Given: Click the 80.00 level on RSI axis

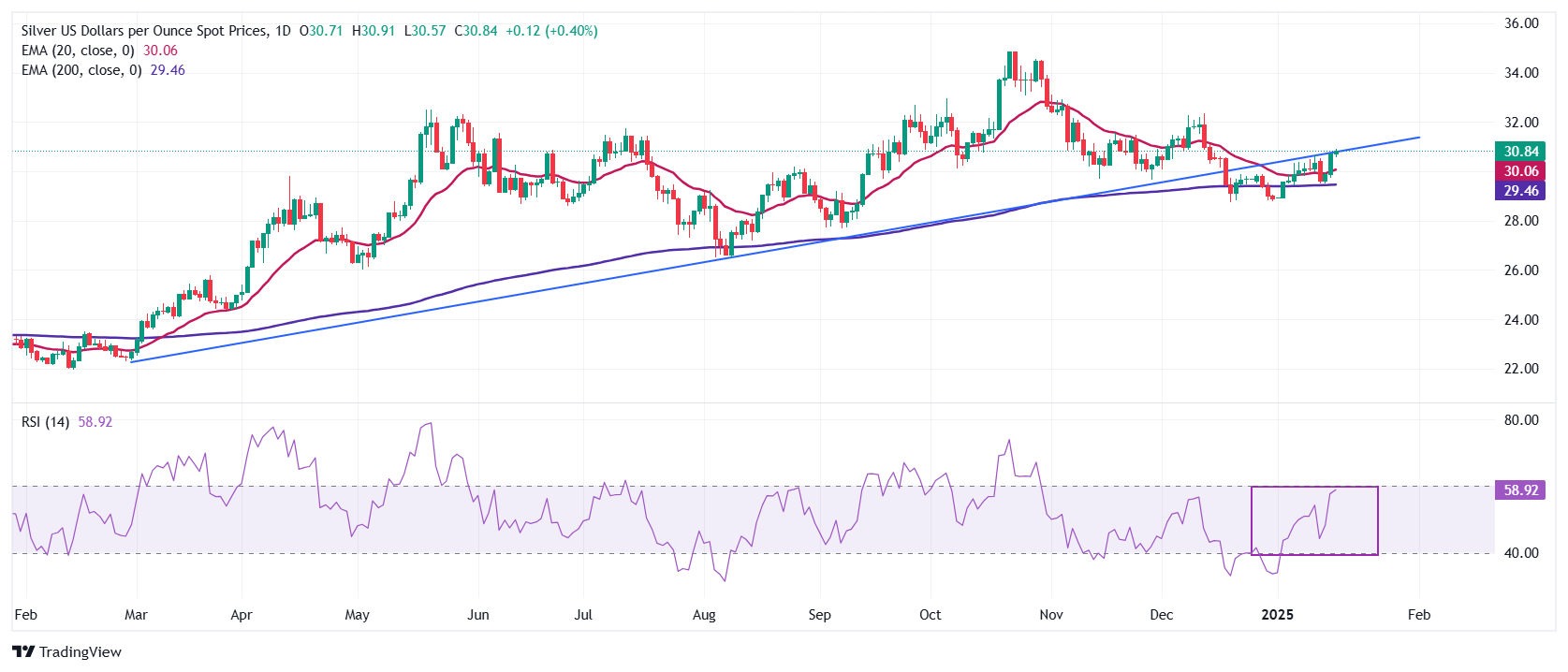Looking at the screenshot, I should 1520,420.
